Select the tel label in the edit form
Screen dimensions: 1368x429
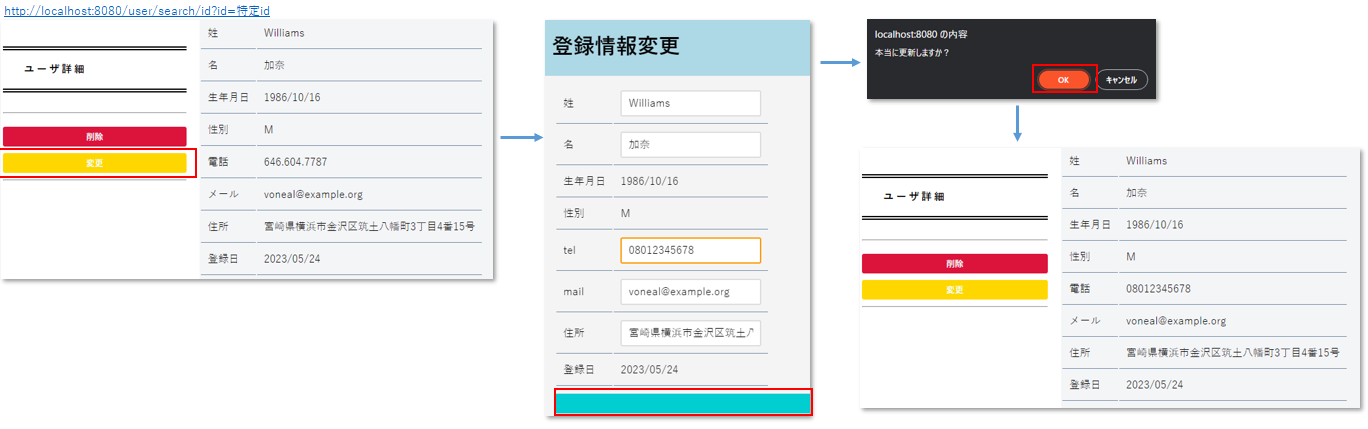coord(570,250)
